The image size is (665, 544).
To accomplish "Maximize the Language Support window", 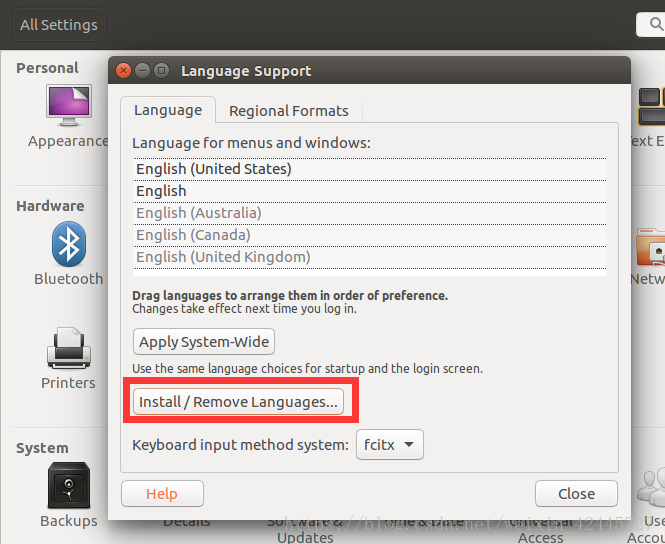I will 162,70.
